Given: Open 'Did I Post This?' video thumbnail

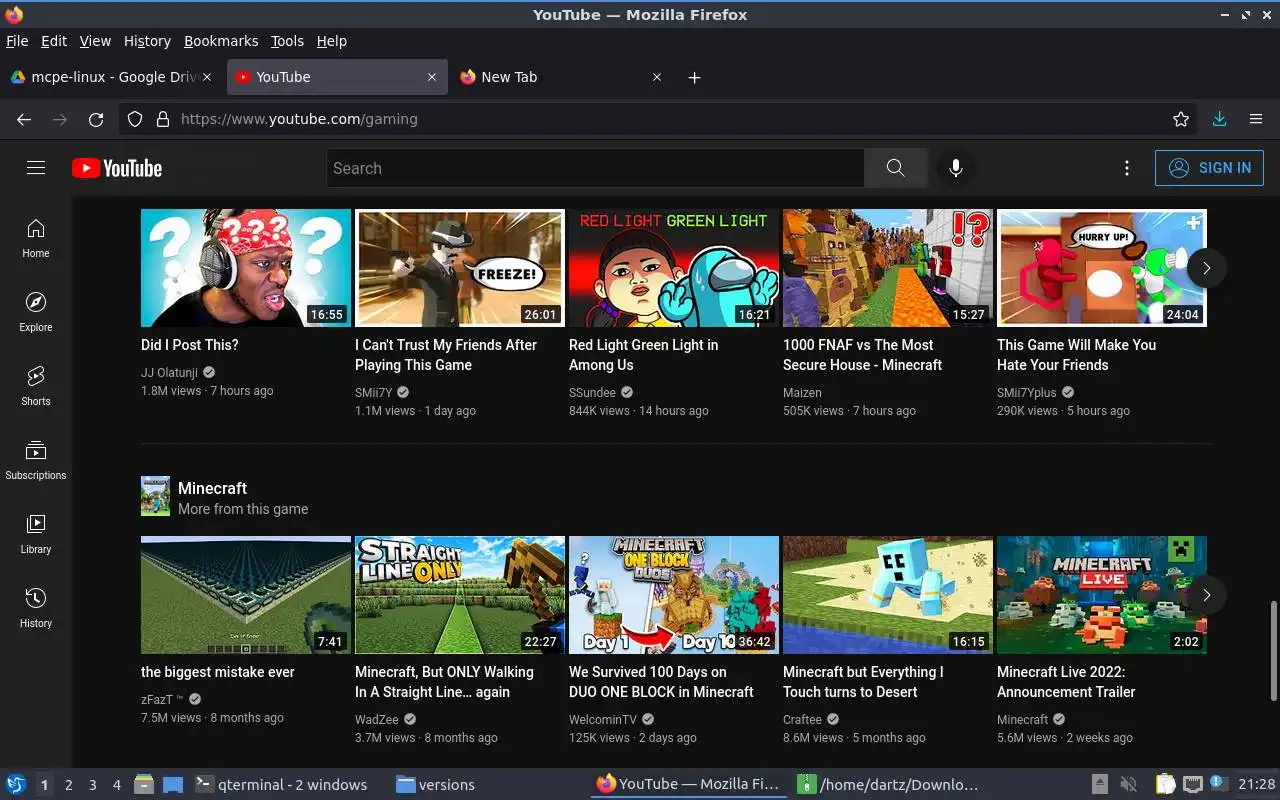Looking at the screenshot, I should pos(246,268).
